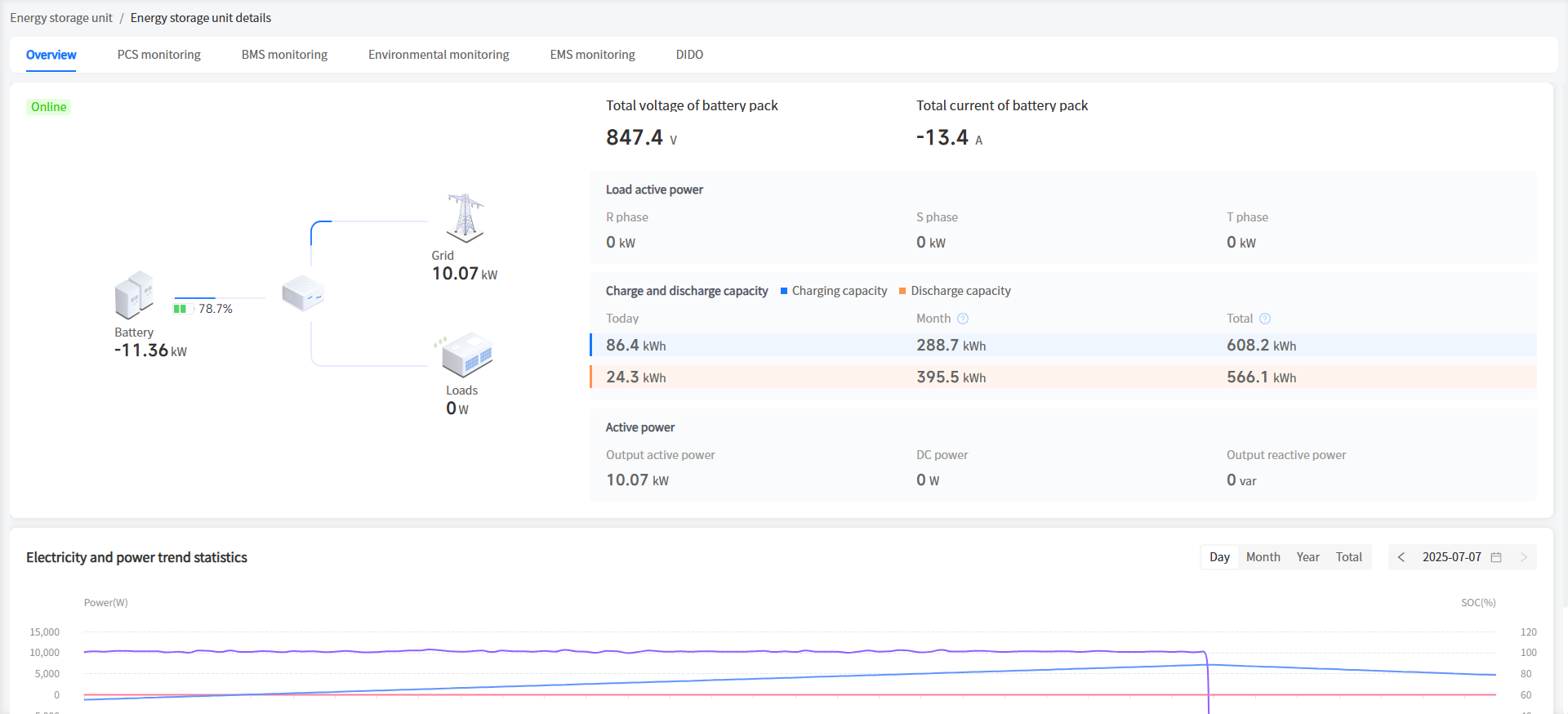Click the central PCS converter icon

(303, 293)
